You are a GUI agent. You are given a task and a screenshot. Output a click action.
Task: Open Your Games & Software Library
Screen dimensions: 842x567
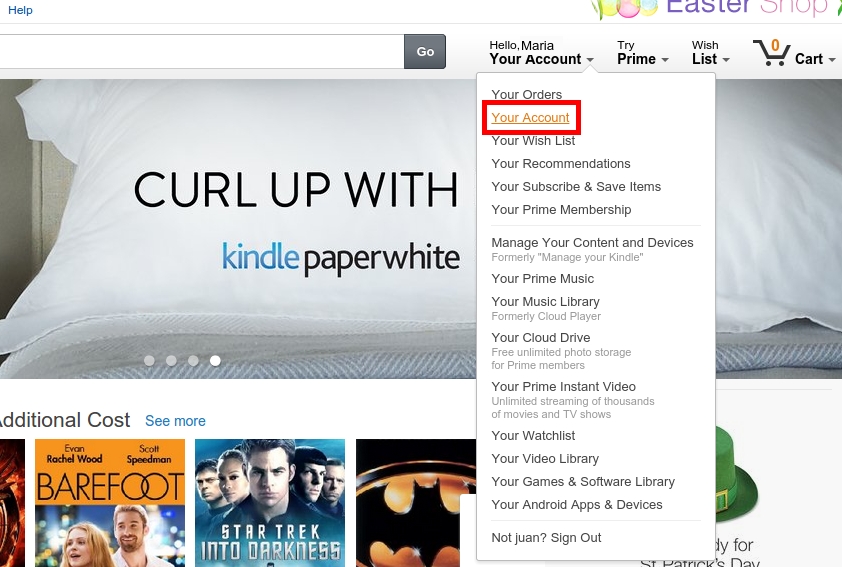coord(583,482)
